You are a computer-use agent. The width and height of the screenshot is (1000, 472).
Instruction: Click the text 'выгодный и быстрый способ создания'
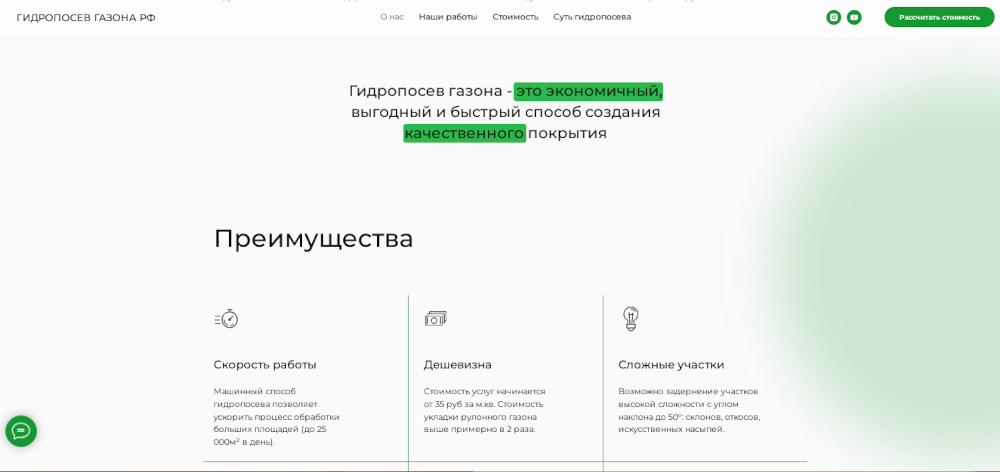506,112
